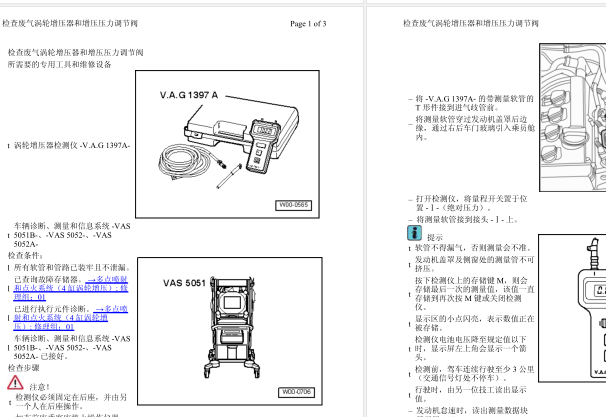
Task: Click the text '显示区的小点闪亮，表示数值正在'
Action: (x=475, y=319)
